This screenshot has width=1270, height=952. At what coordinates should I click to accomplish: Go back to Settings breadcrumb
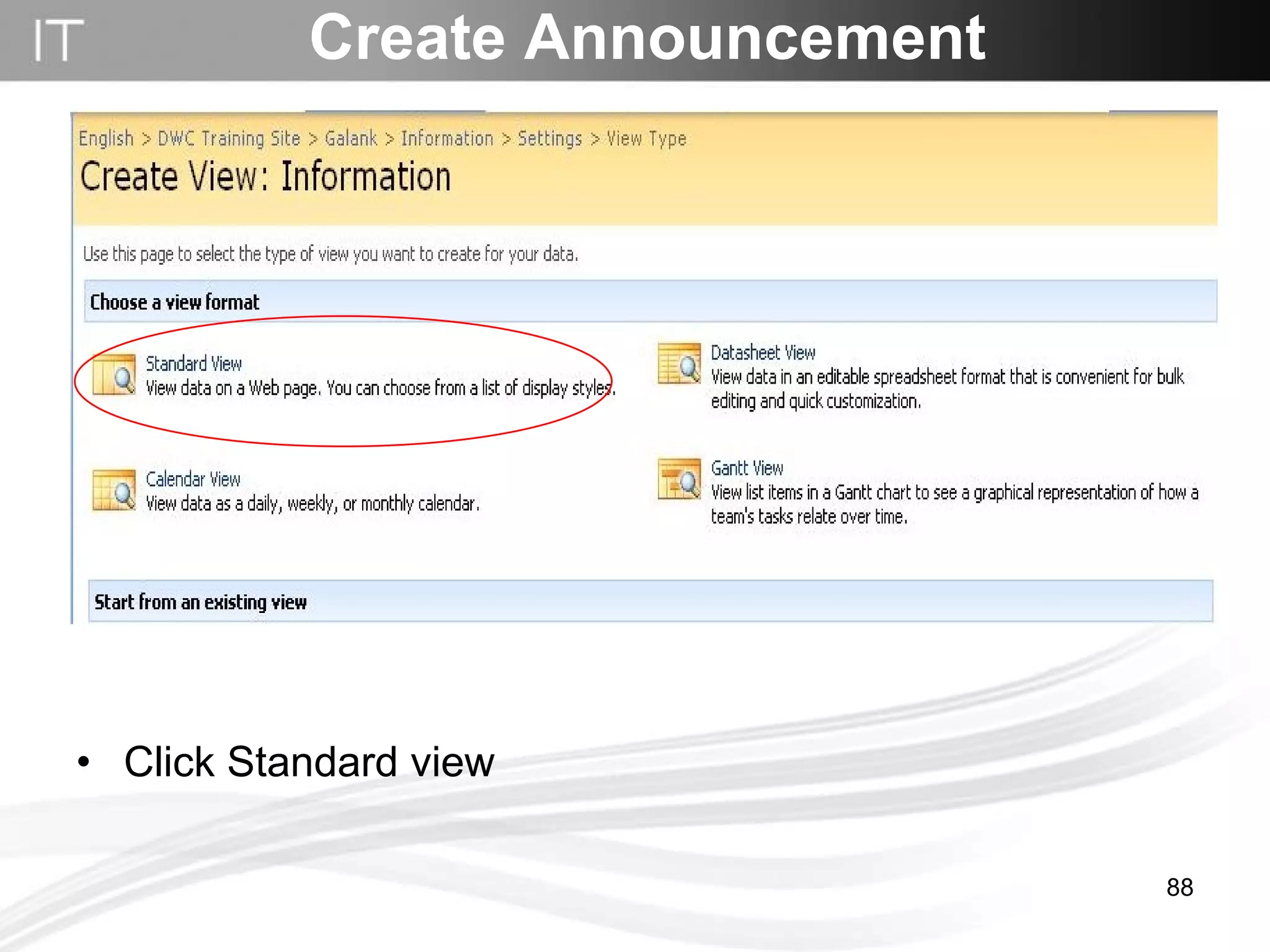(x=550, y=138)
